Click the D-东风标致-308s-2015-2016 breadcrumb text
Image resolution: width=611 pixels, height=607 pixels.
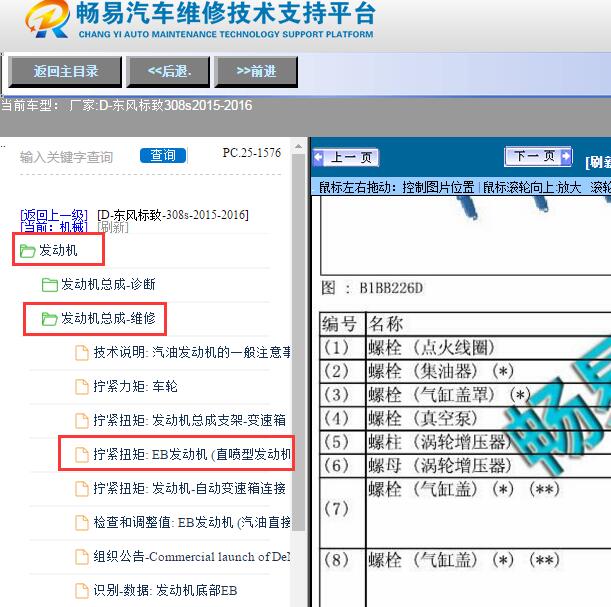pyautogui.click(x=173, y=215)
